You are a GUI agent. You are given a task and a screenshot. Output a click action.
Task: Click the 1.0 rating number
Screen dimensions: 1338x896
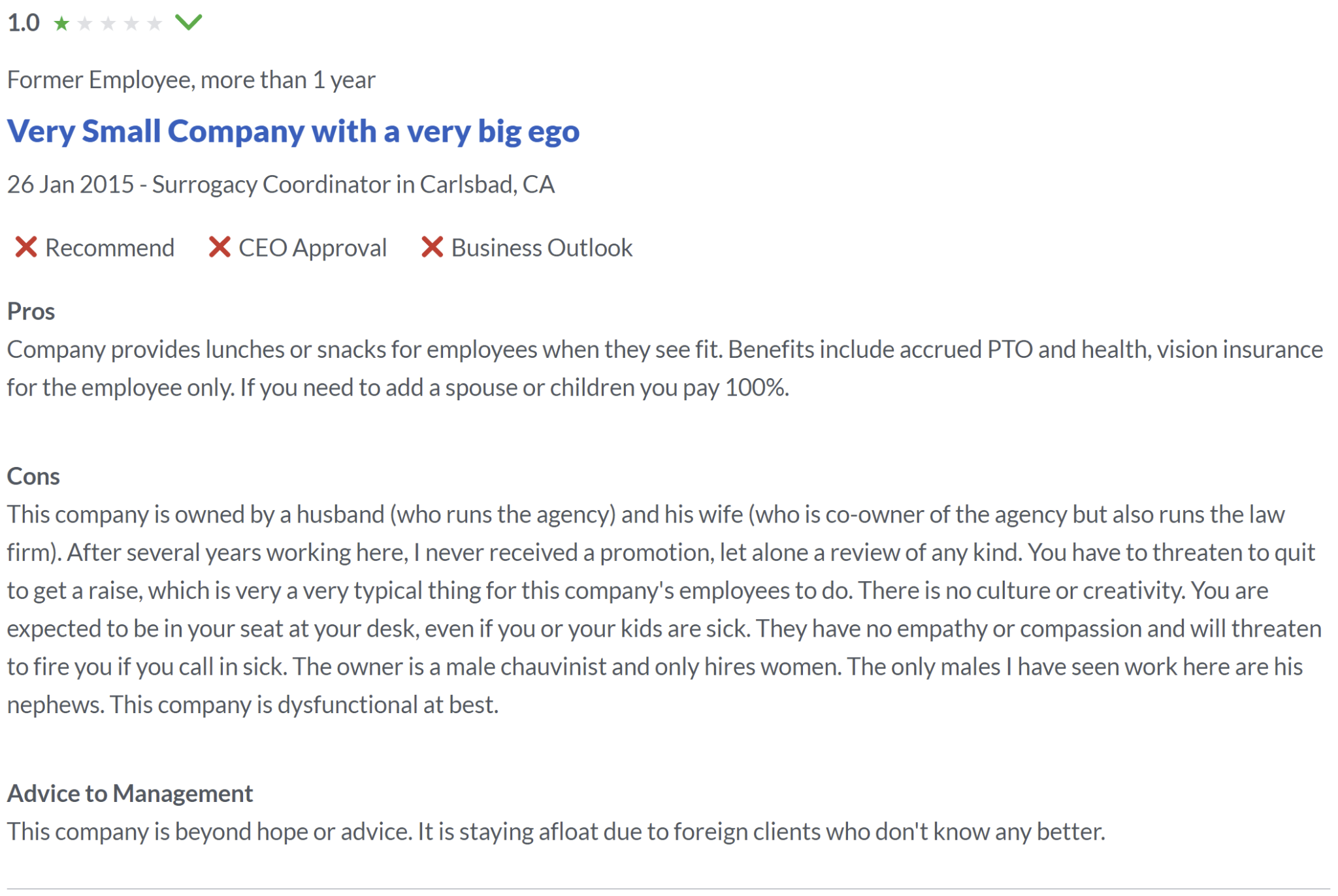[x=24, y=24]
